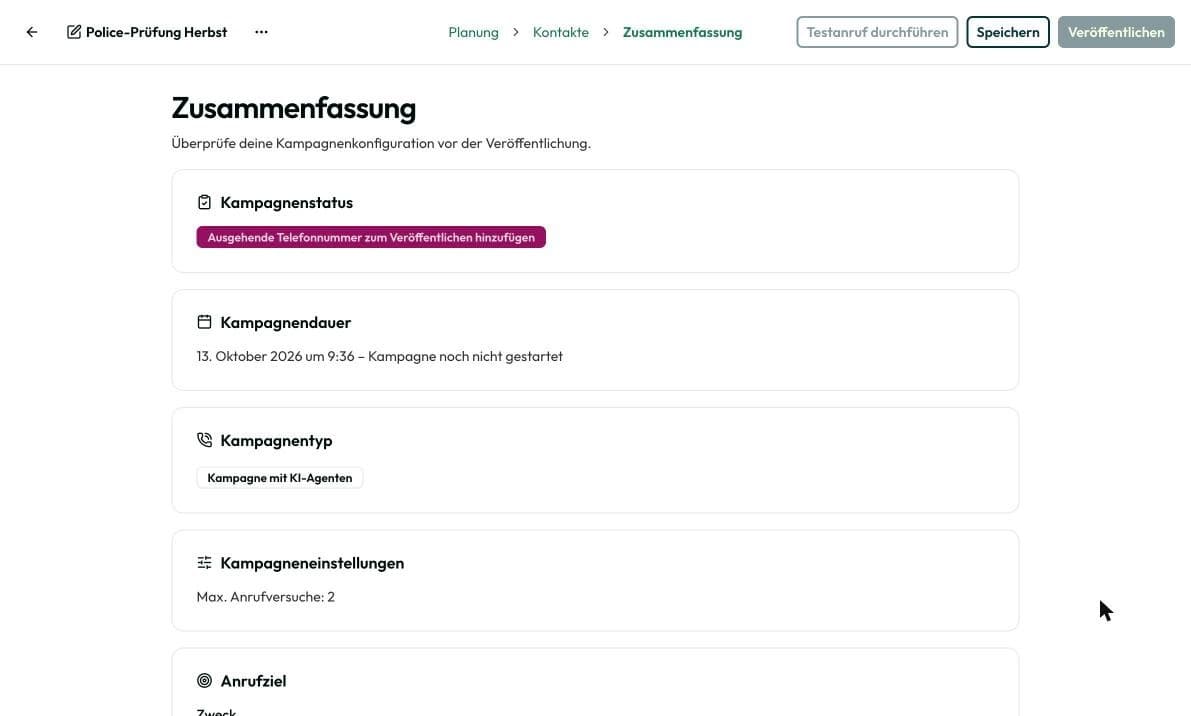
Task: Click the Kampagneneinstellungen section title
Action: [312, 563]
